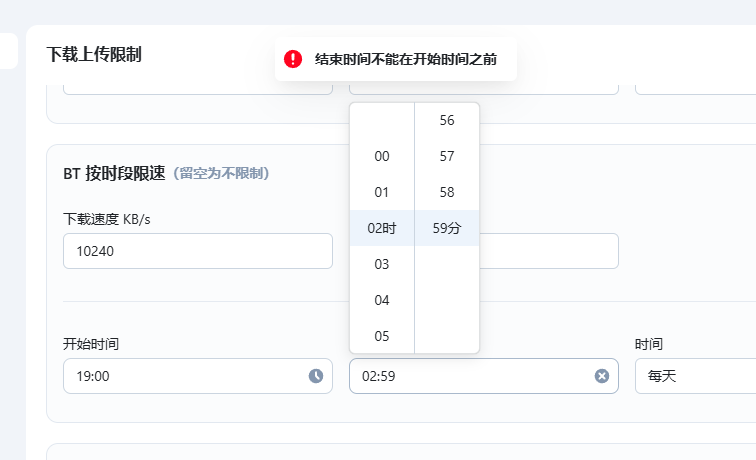Open the 每天 time dropdown

click(x=695, y=376)
